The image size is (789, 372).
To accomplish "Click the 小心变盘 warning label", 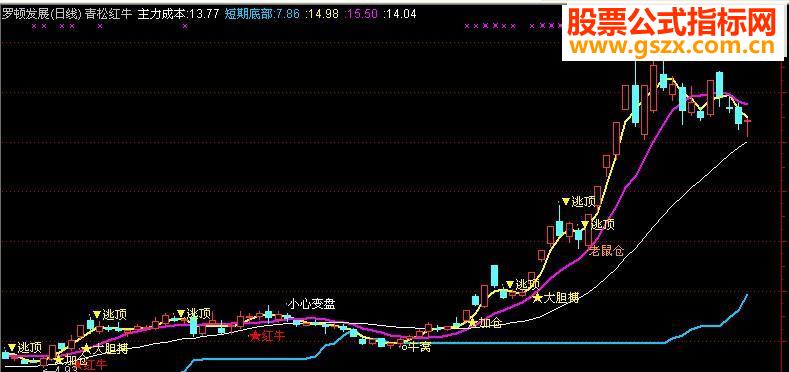I will (x=311, y=304).
